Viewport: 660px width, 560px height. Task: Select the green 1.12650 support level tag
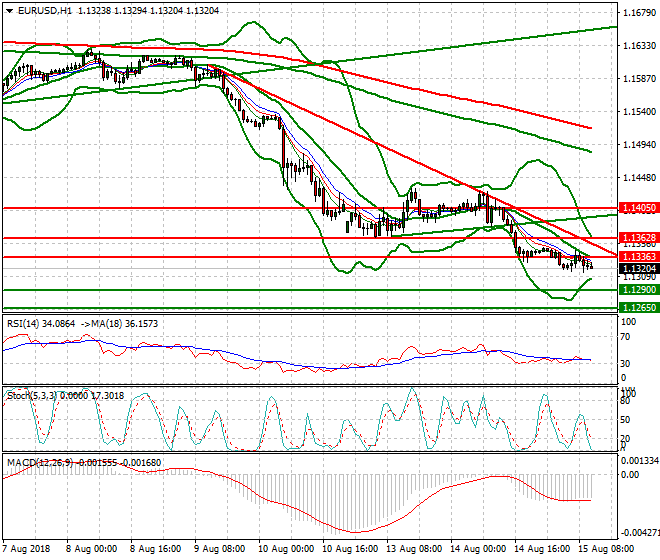coord(639,309)
